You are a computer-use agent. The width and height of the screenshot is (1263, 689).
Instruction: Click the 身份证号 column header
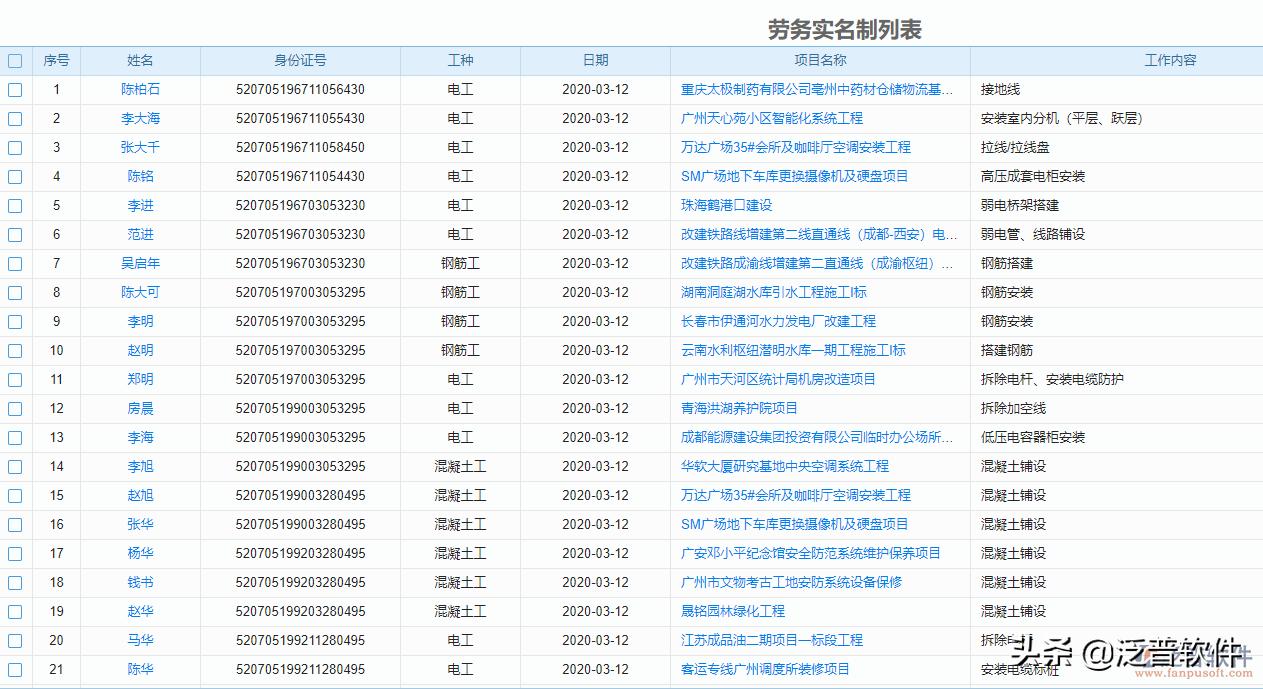302,60
